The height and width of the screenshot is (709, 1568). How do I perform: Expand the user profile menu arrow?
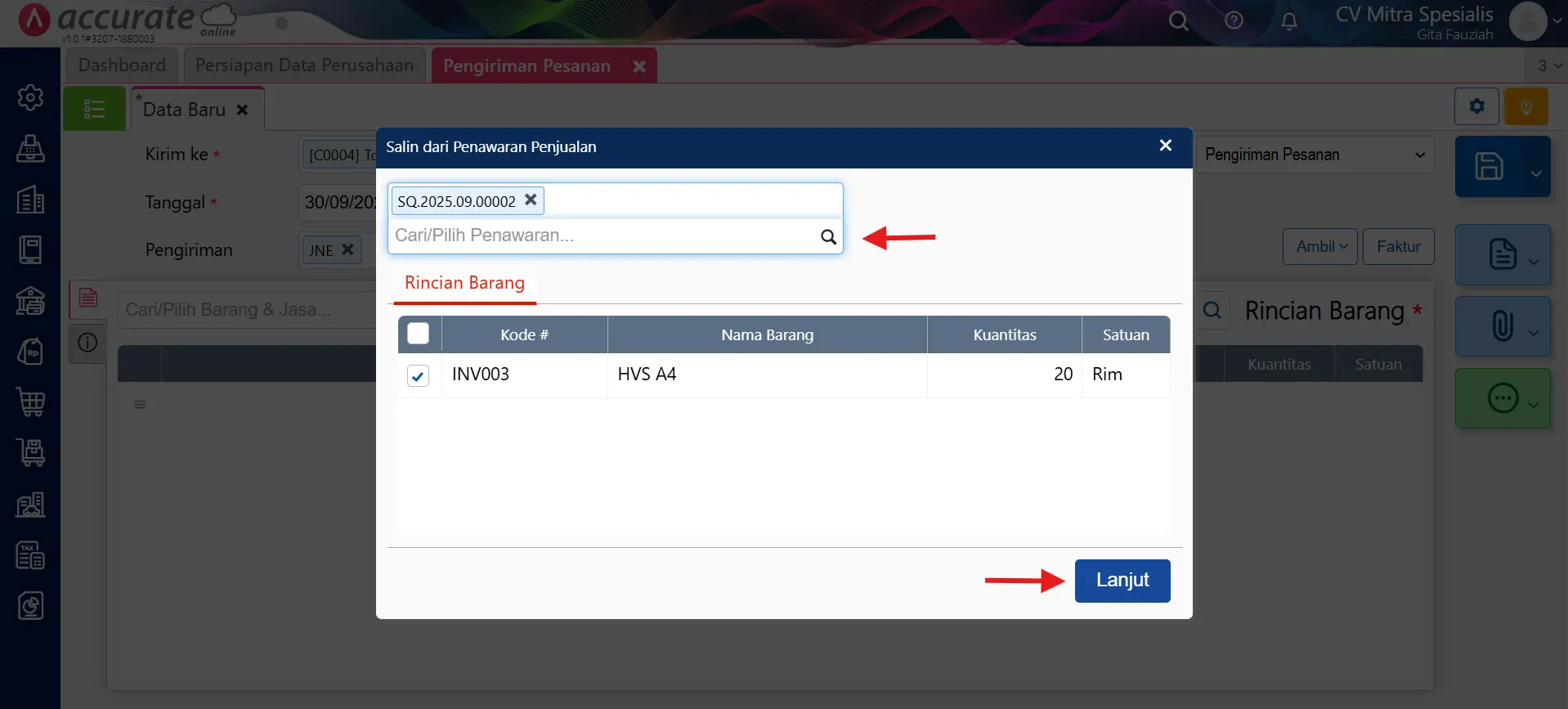pos(1556,22)
